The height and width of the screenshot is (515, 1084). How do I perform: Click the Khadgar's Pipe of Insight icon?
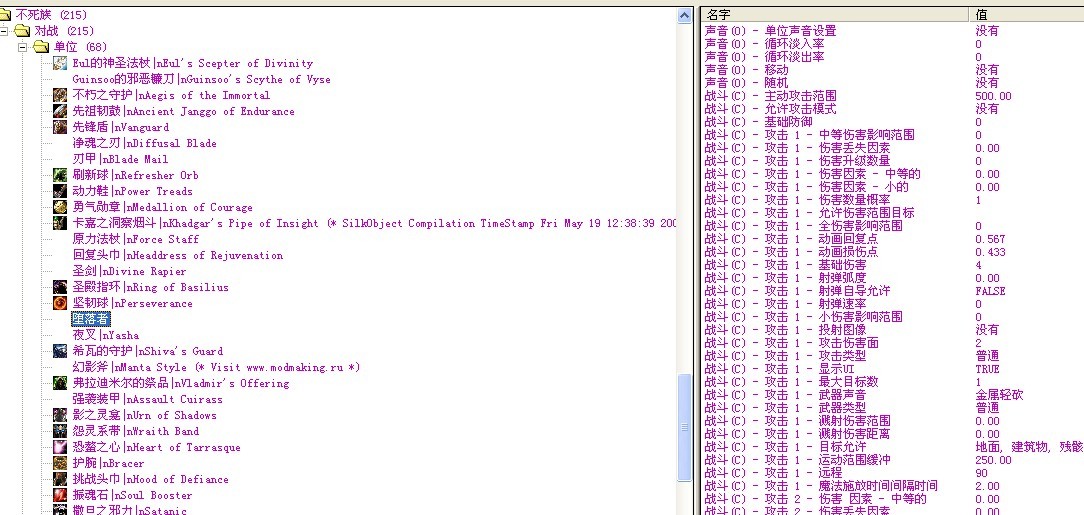(60, 223)
